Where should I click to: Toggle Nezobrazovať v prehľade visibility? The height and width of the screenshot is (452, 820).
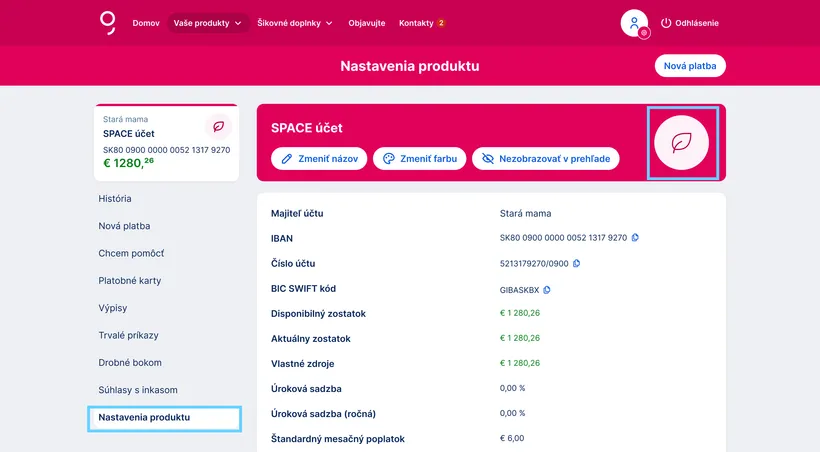[545, 159]
